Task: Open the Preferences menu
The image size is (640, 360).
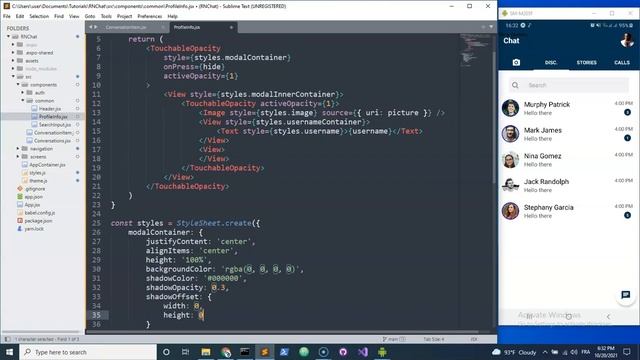Action: coord(149,16)
